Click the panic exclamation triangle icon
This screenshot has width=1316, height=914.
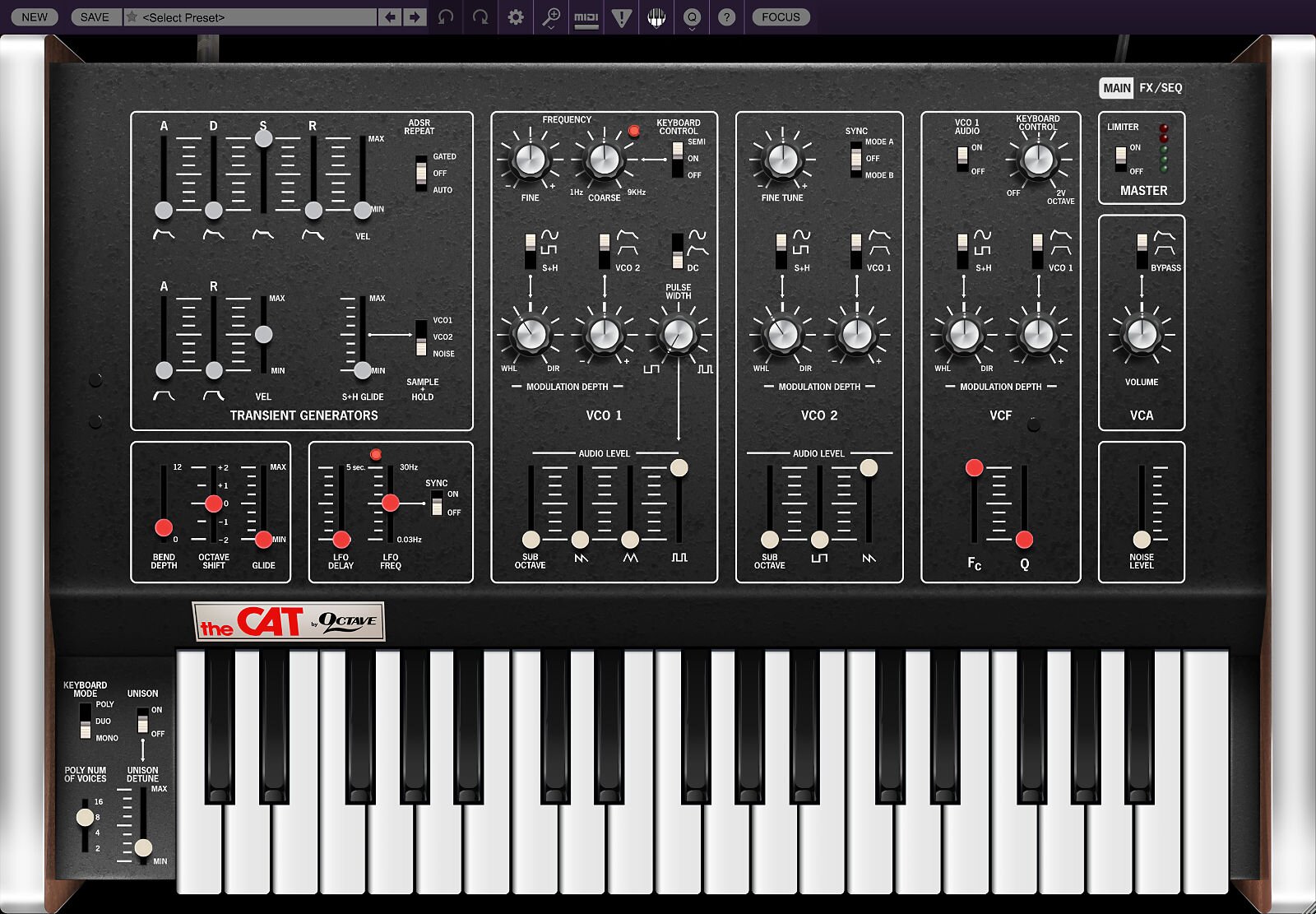tap(621, 17)
